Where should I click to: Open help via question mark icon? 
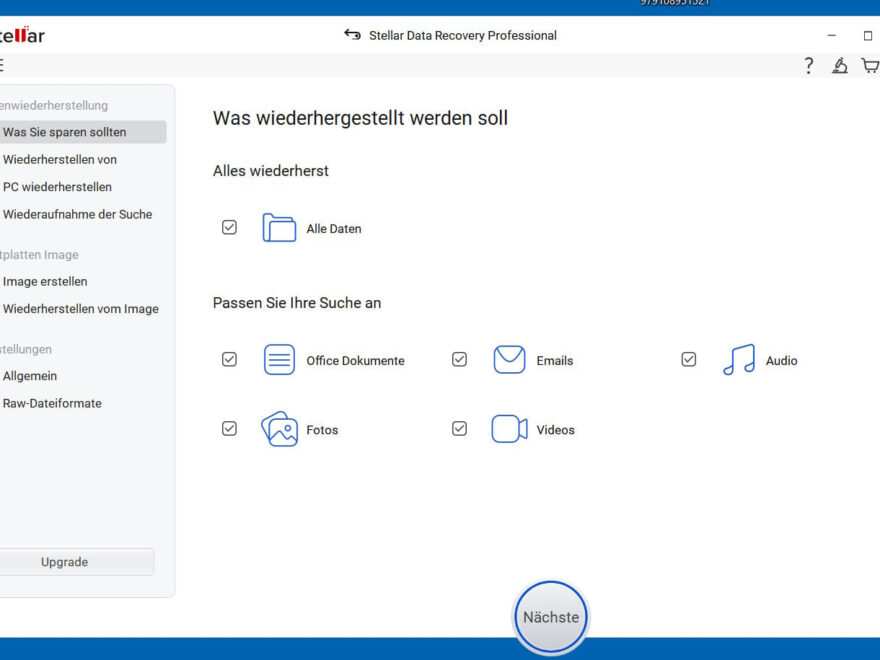809,66
